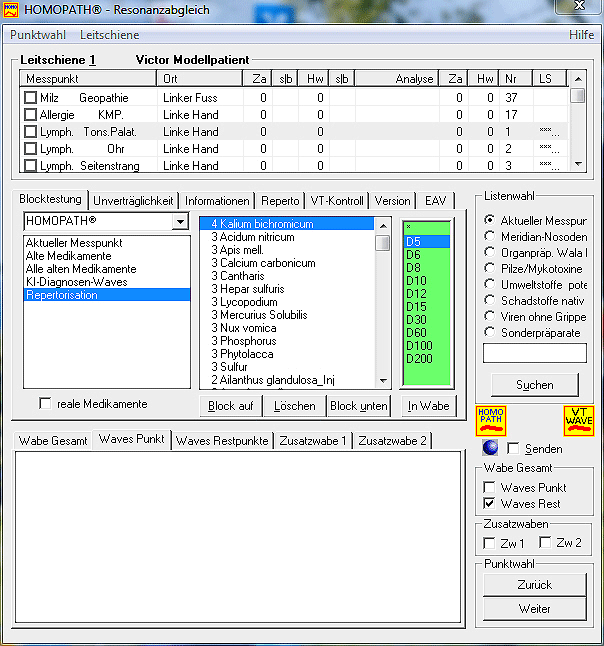Click the blue globe icon beside Senden

coord(489,449)
